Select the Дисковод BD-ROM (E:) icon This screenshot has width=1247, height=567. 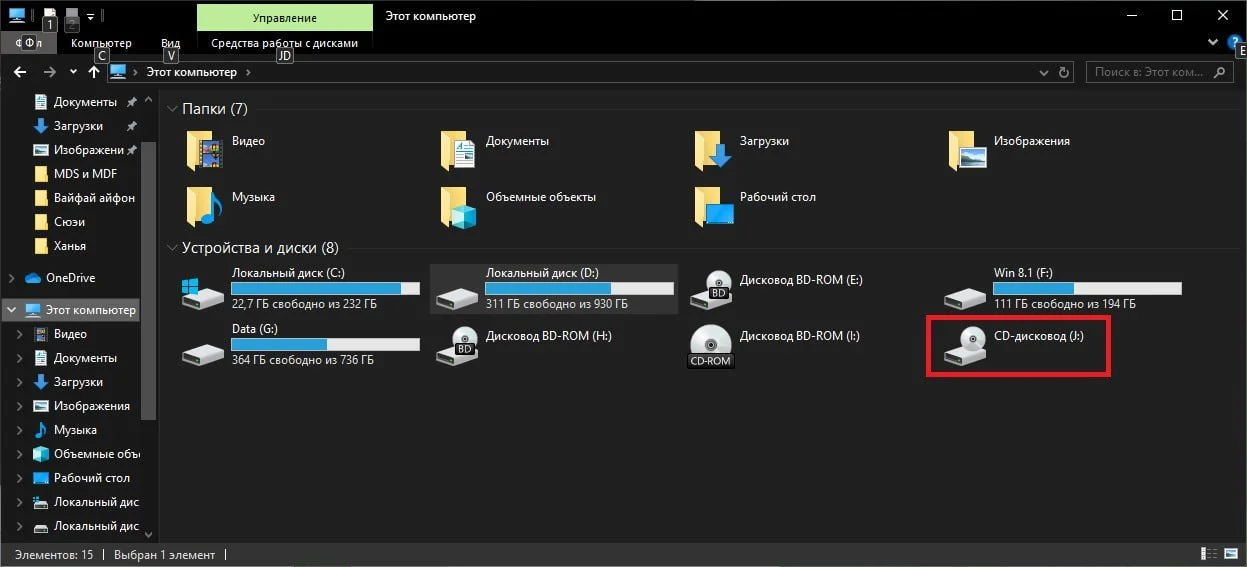(711, 288)
